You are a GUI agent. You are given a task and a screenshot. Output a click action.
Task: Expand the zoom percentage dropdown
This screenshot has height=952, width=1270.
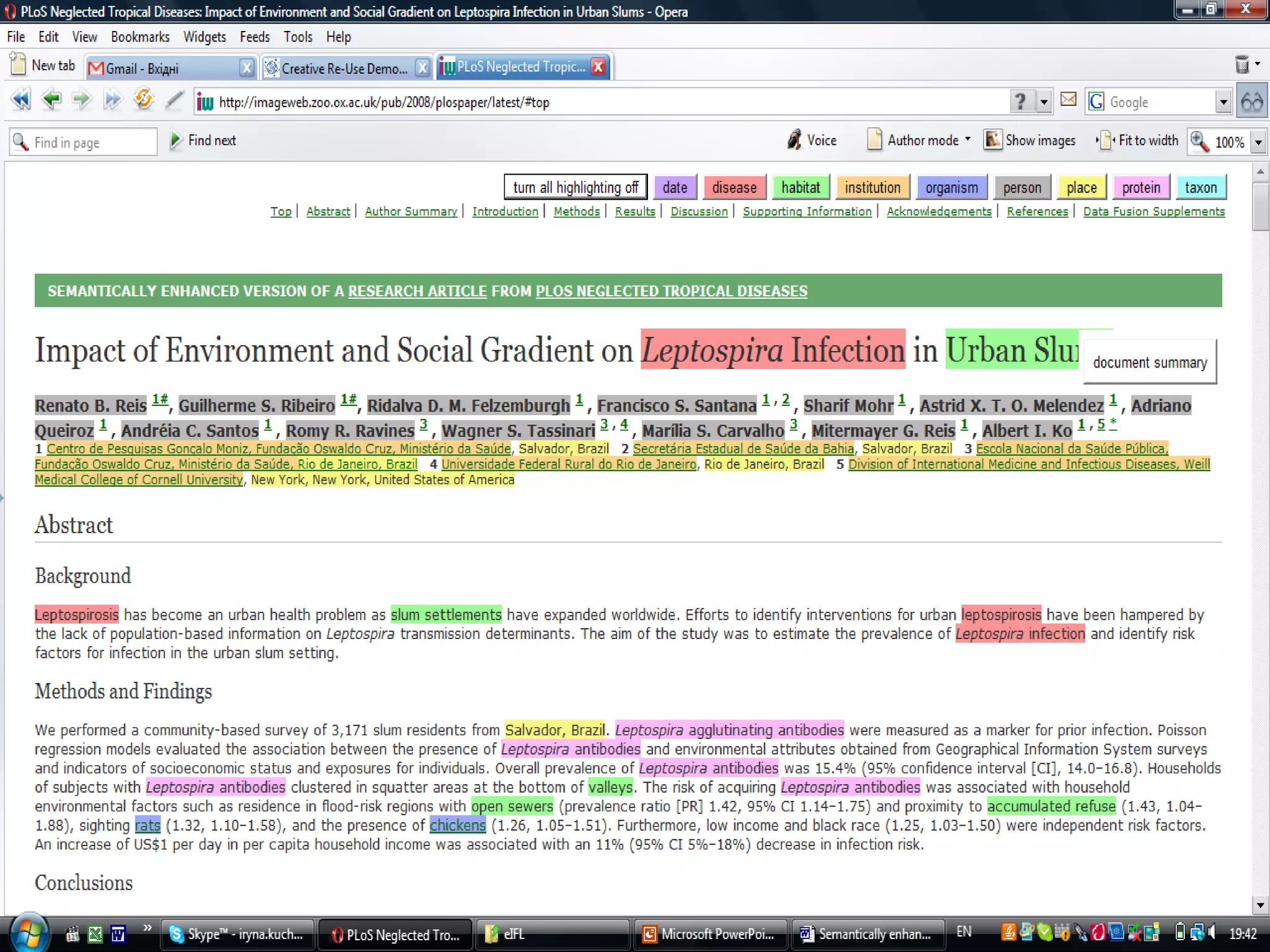(1258, 143)
